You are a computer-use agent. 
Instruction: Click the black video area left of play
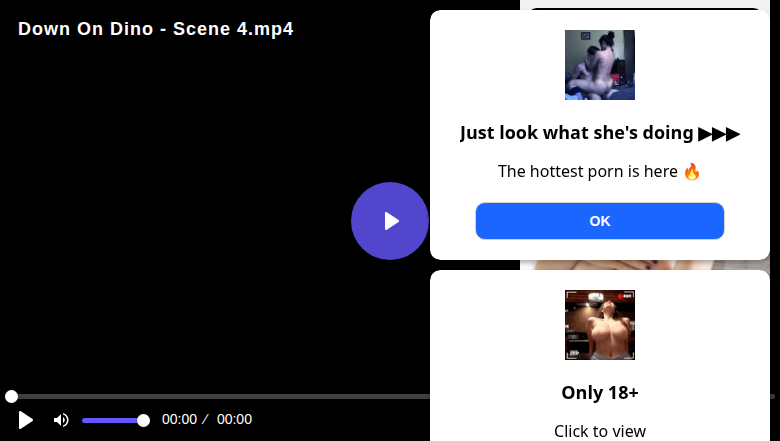(x=180, y=220)
